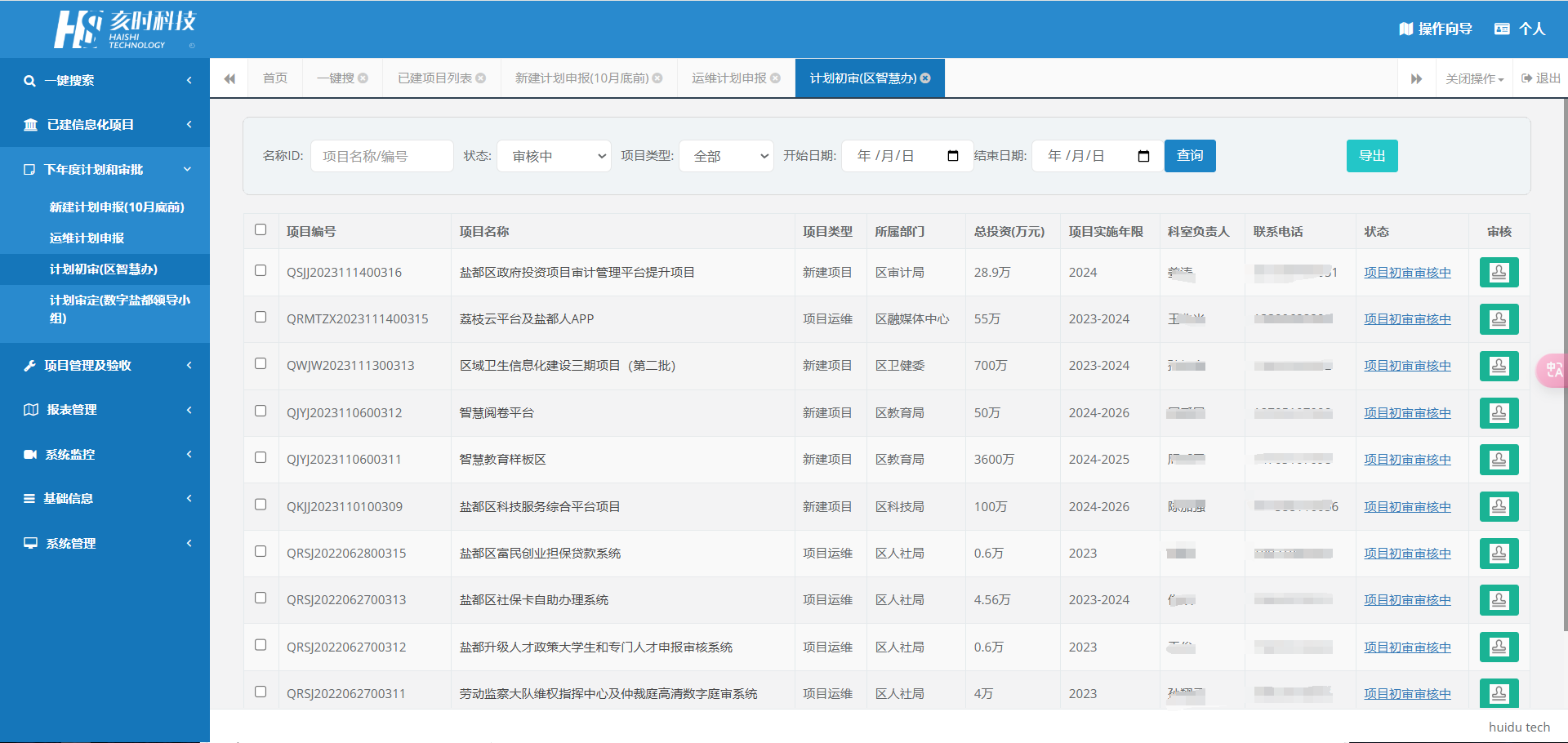
Task: Check the QRMTZX2023111400315 row checkbox
Action: pyautogui.click(x=261, y=317)
